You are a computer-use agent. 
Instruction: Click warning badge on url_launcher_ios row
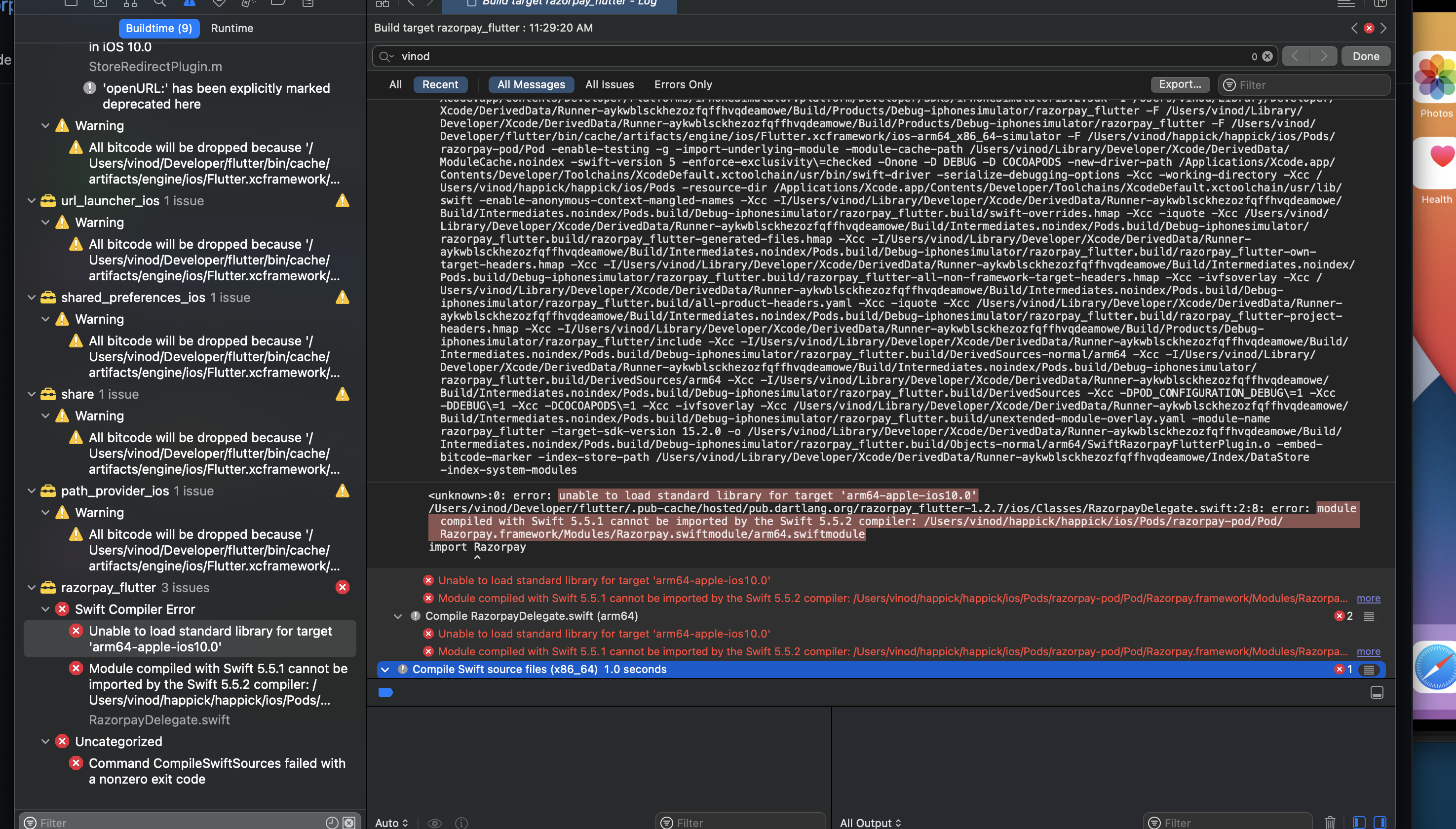pos(342,201)
